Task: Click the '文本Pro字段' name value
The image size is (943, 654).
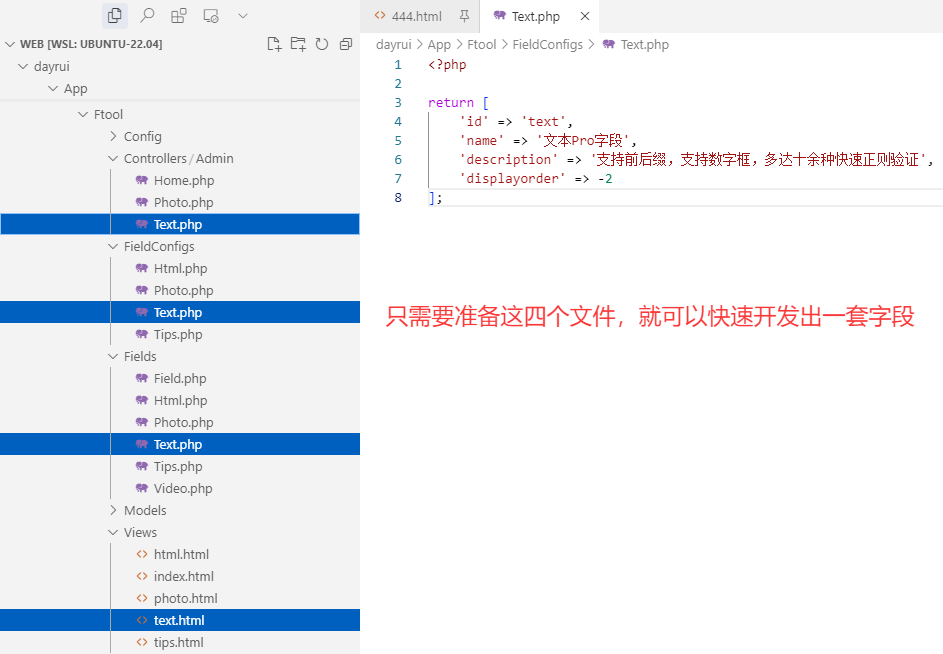Action: [583, 140]
